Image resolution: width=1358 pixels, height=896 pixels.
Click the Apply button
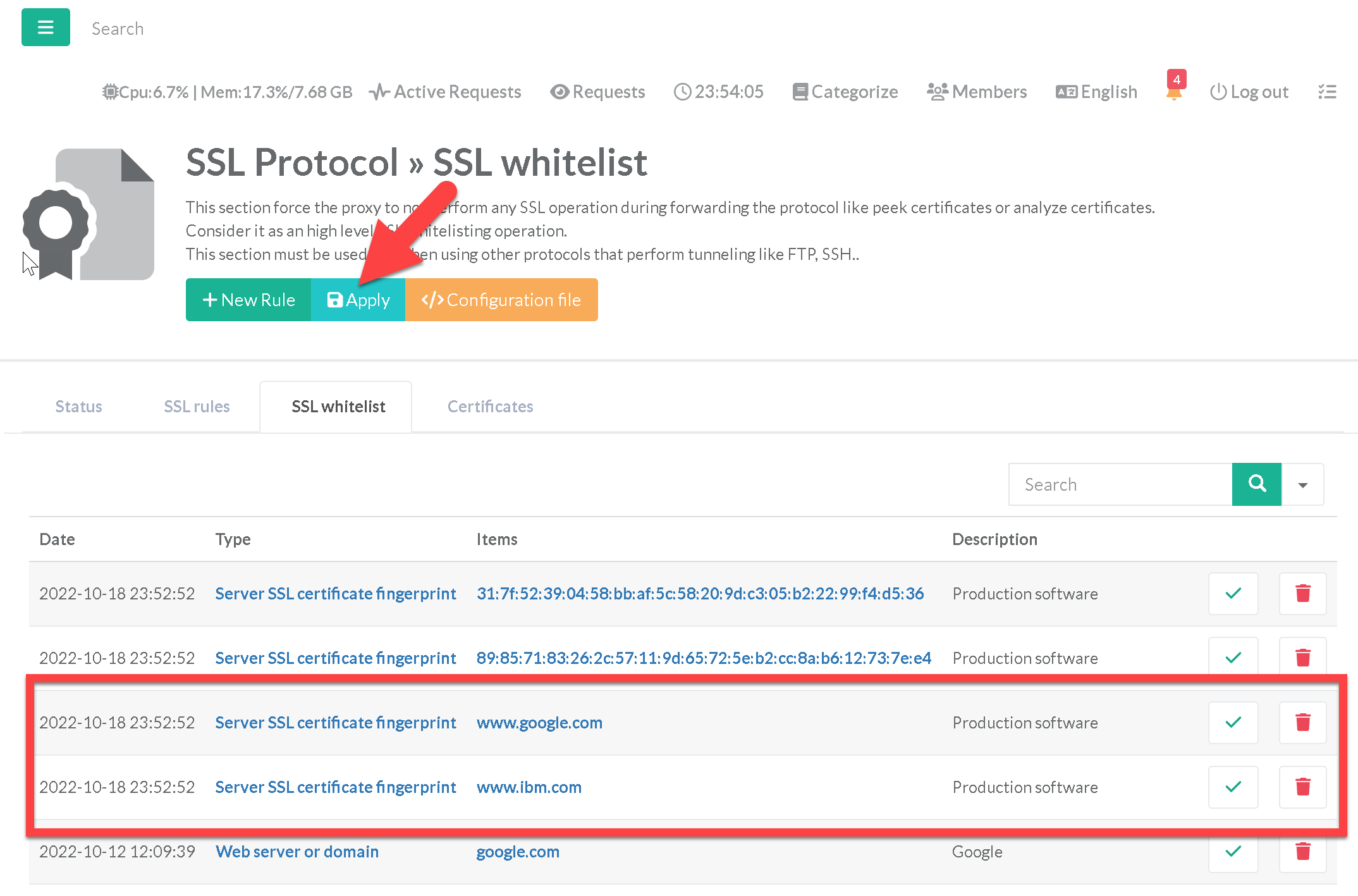[x=358, y=300]
